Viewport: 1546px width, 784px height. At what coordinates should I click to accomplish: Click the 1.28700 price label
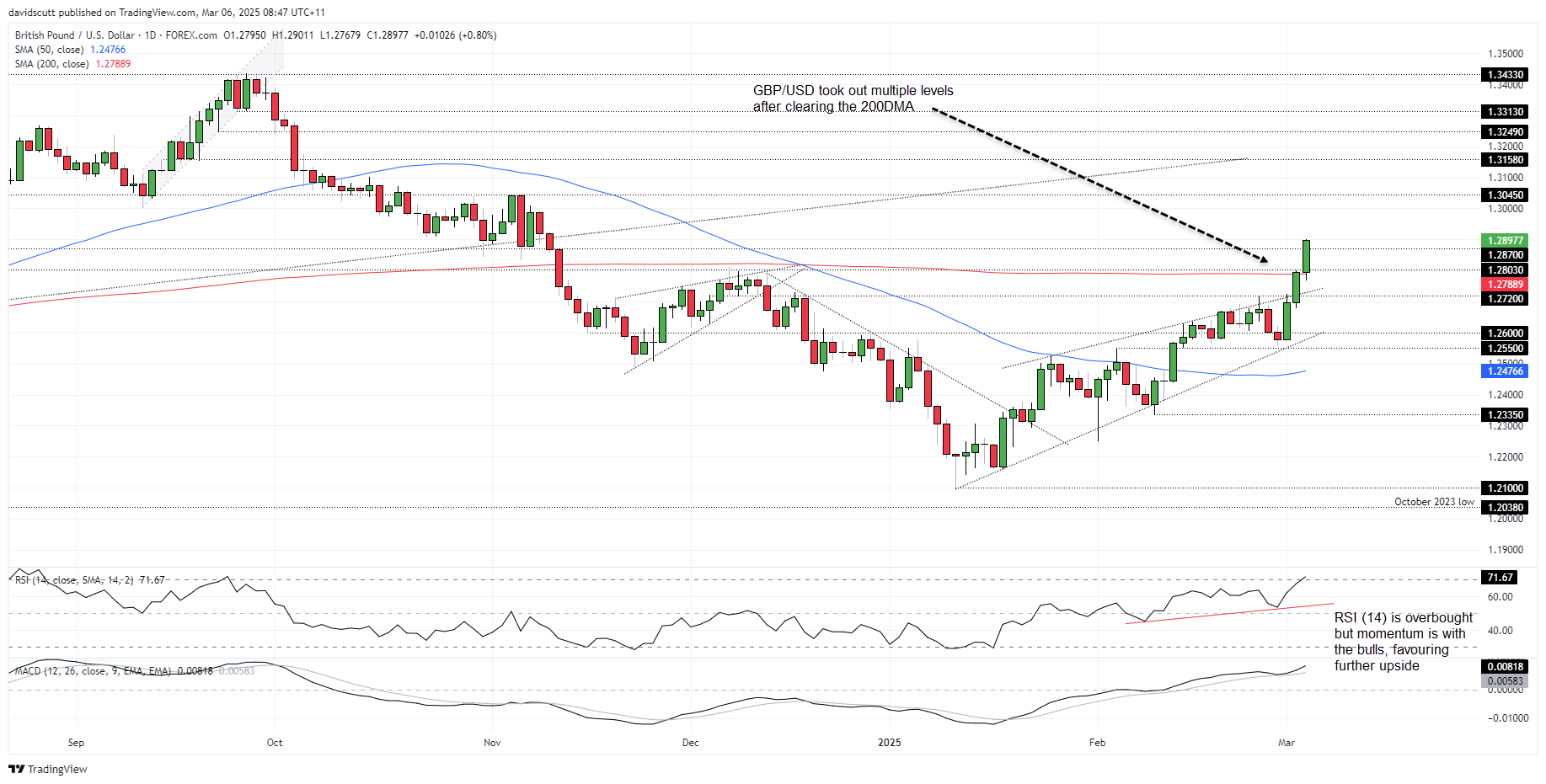(1506, 255)
